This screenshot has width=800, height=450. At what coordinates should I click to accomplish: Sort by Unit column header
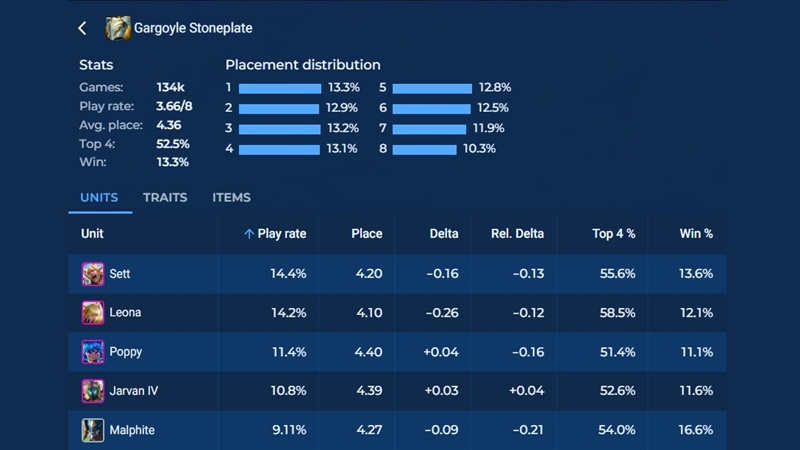(93, 234)
